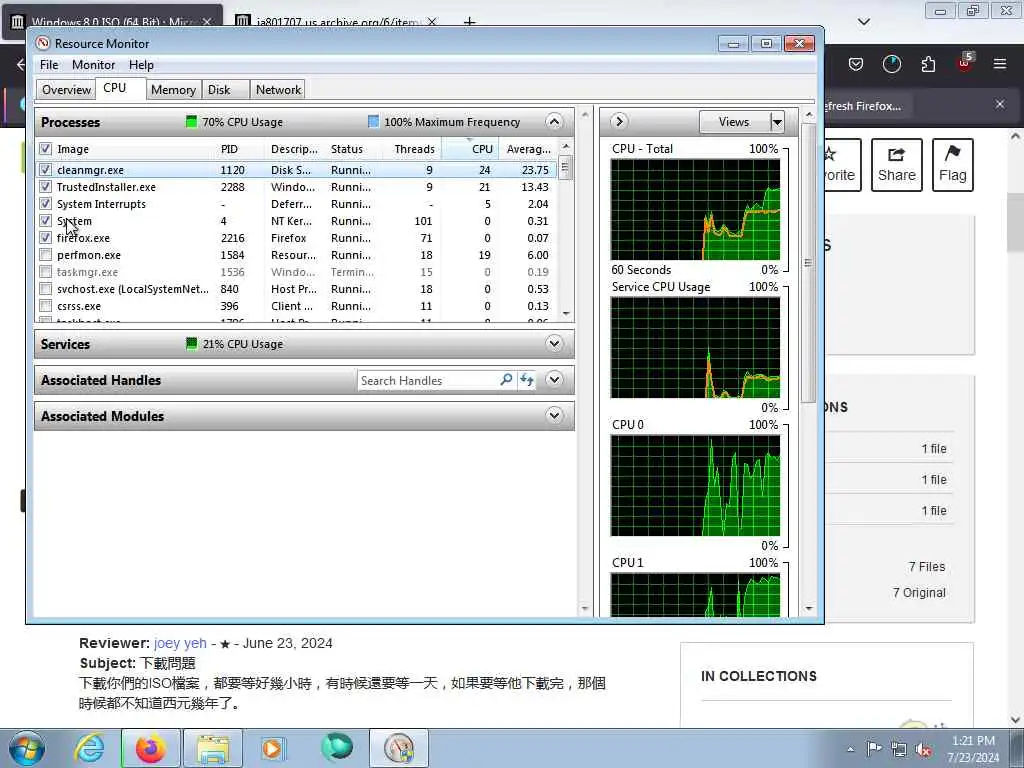Click the Flag button in Firefox

tap(952, 165)
